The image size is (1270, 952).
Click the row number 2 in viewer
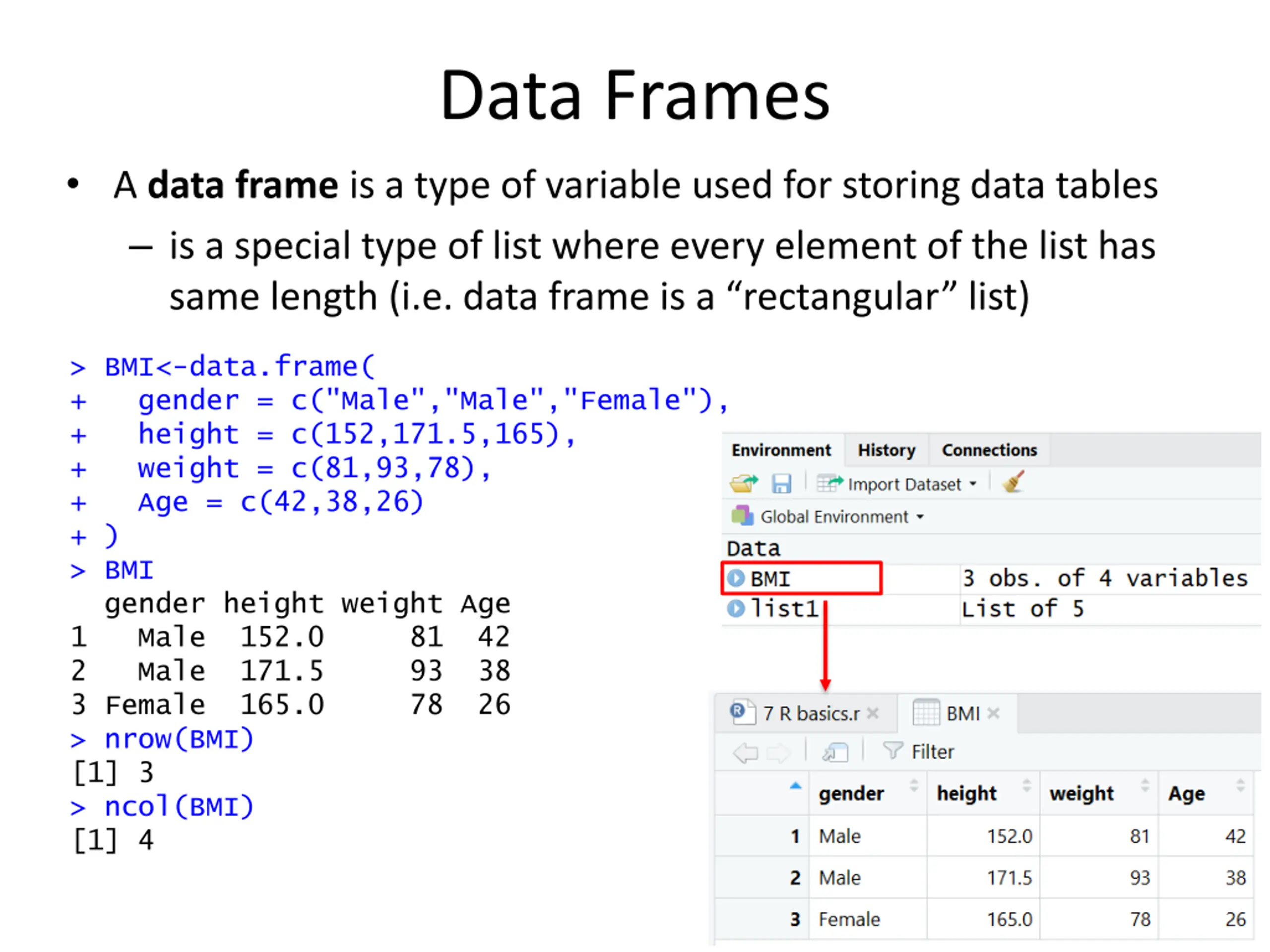(x=795, y=878)
